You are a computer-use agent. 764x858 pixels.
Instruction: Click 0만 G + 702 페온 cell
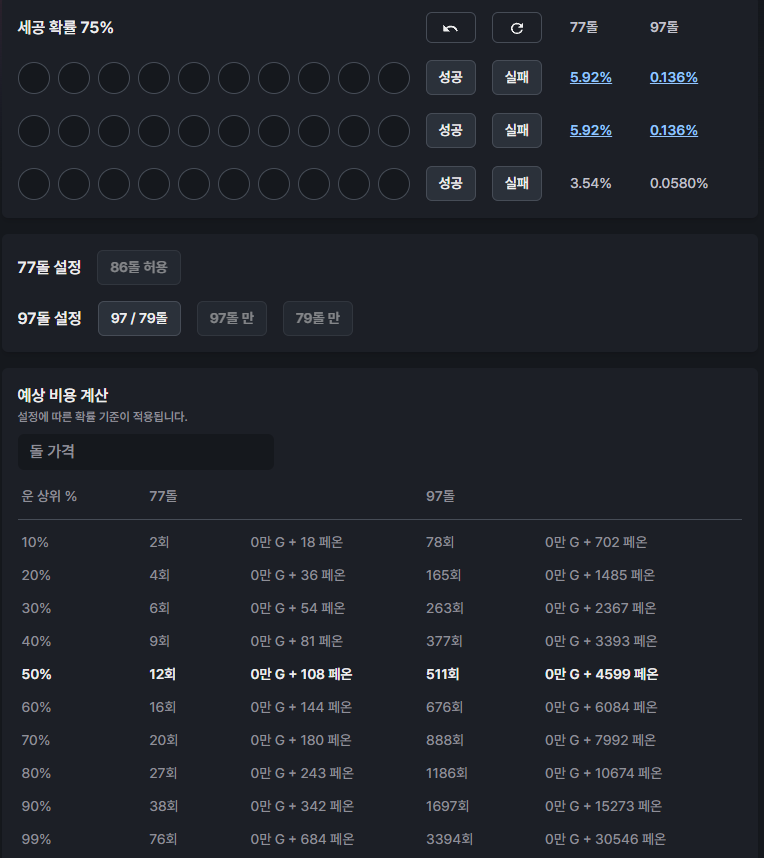596,542
